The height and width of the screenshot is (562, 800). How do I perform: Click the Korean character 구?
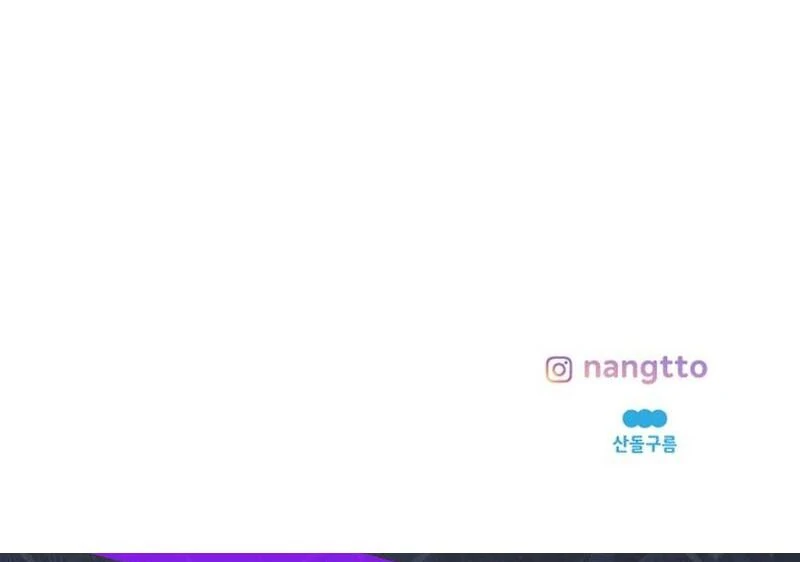pyautogui.click(x=653, y=444)
